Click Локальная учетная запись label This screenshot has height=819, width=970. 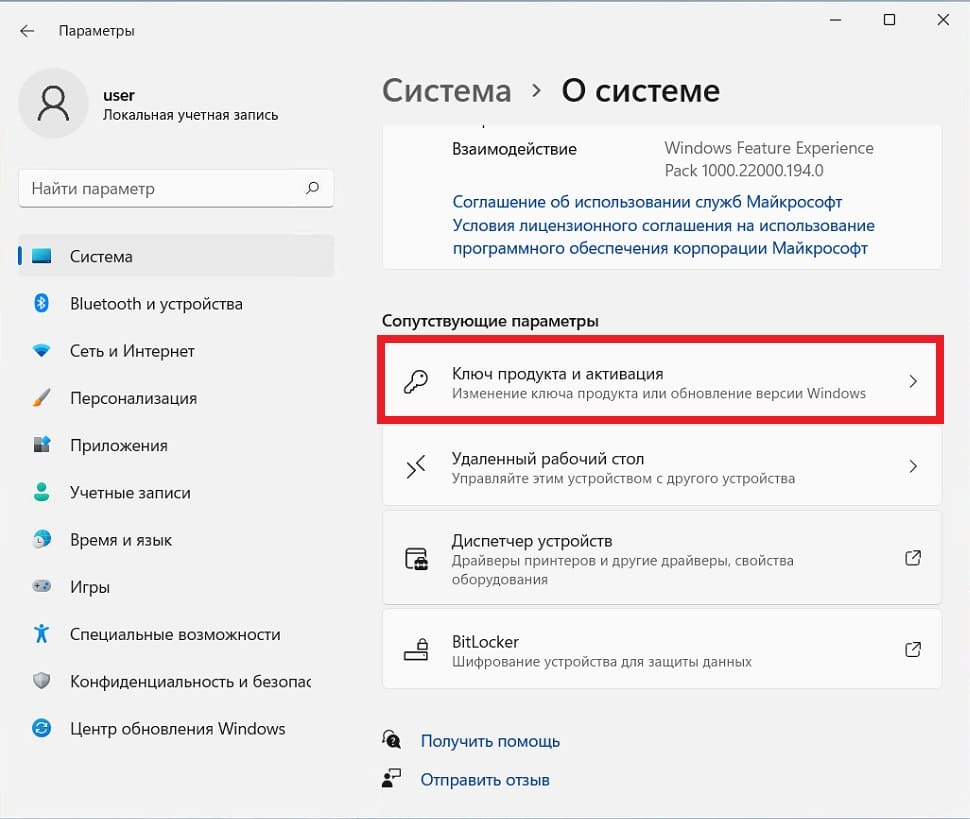(191, 115)
